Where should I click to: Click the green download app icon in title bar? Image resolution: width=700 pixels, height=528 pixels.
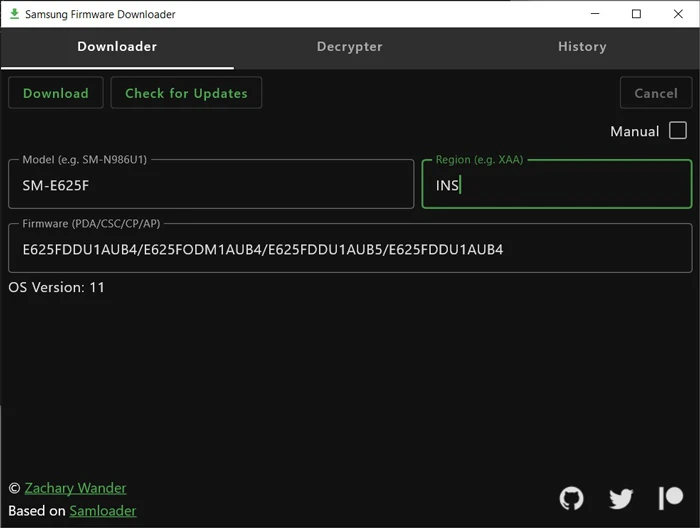13,14
